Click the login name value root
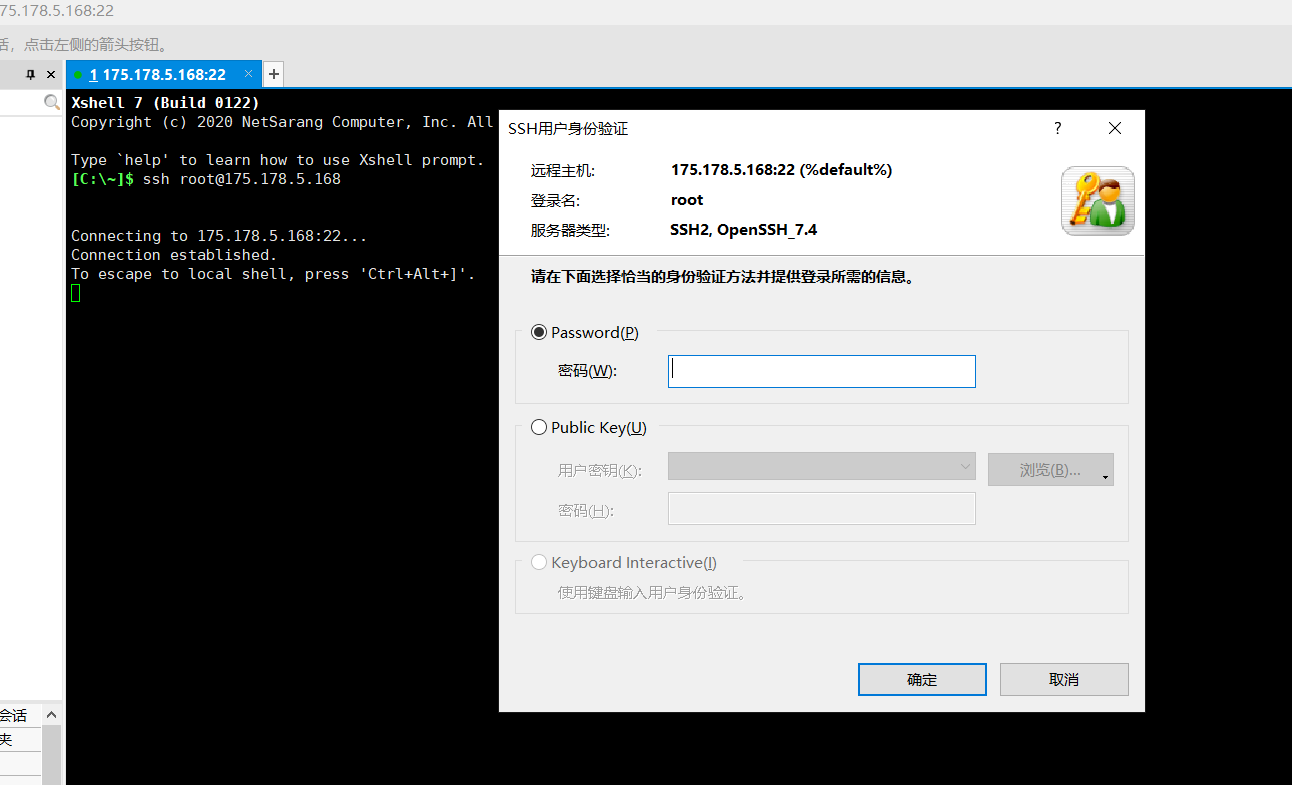 (x=687, y=200)
